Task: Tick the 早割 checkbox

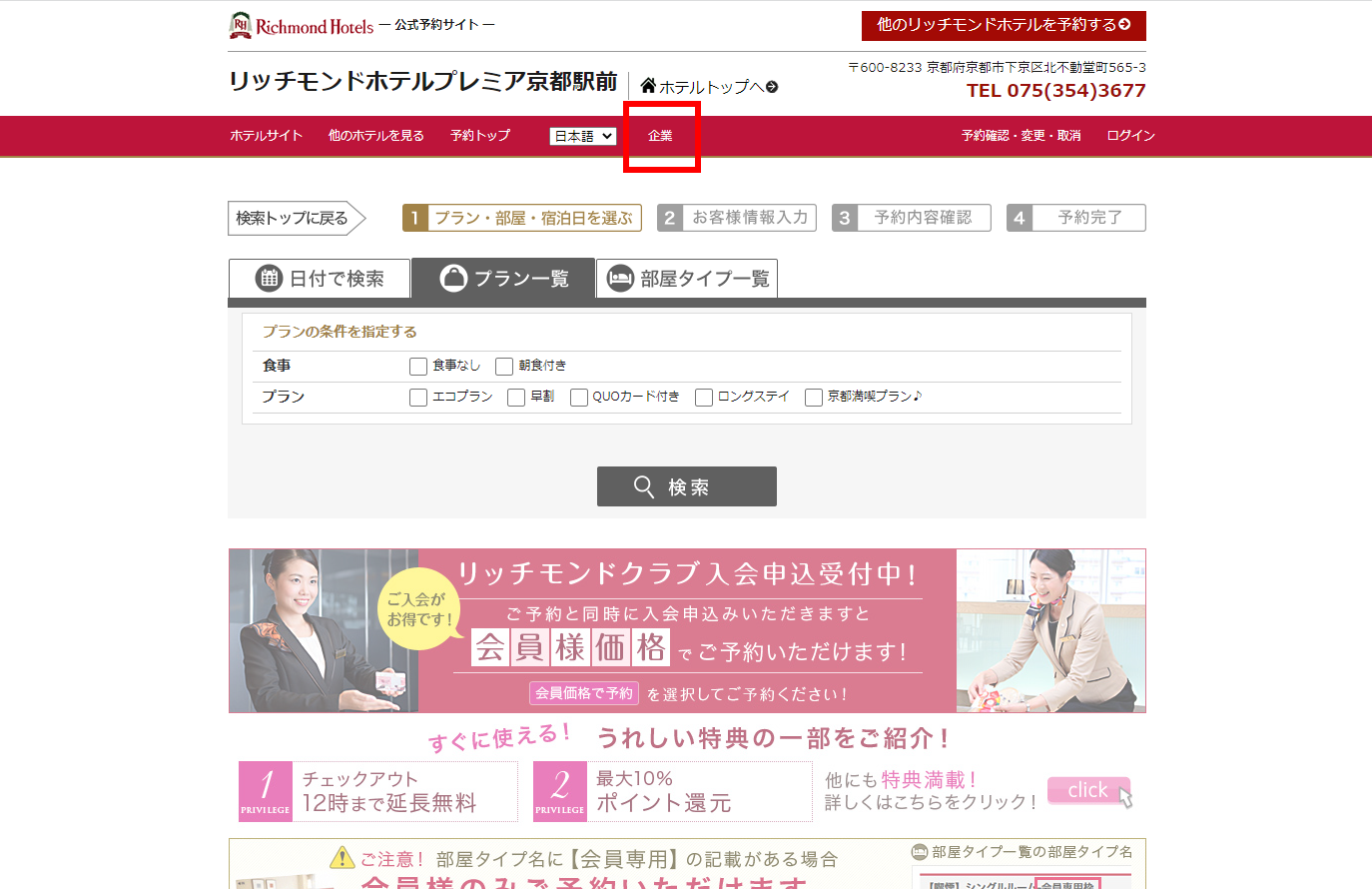Action: (516, 398)
